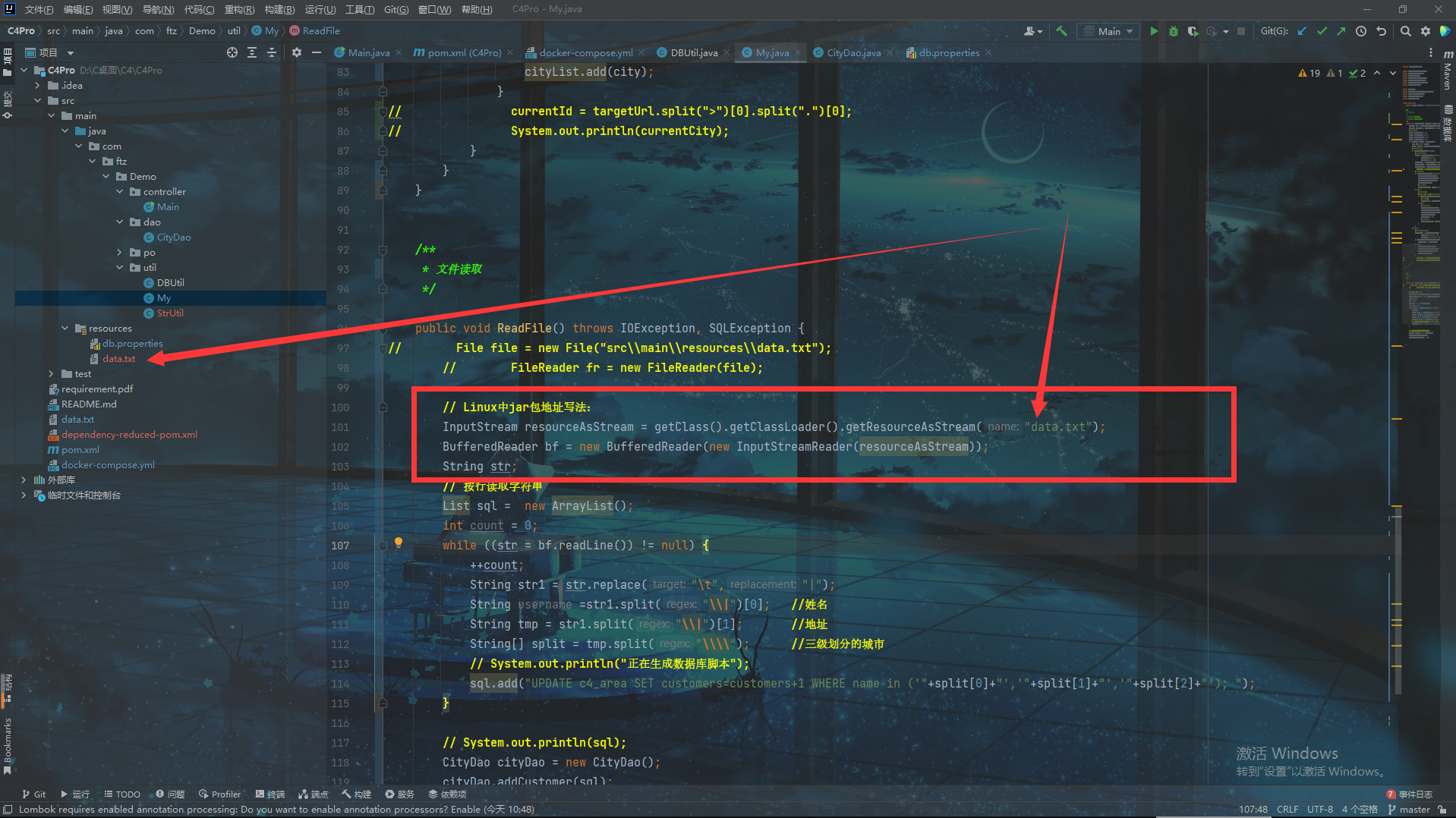Expand all icon in project panel

pyautogui.click(x=252, y=52)
